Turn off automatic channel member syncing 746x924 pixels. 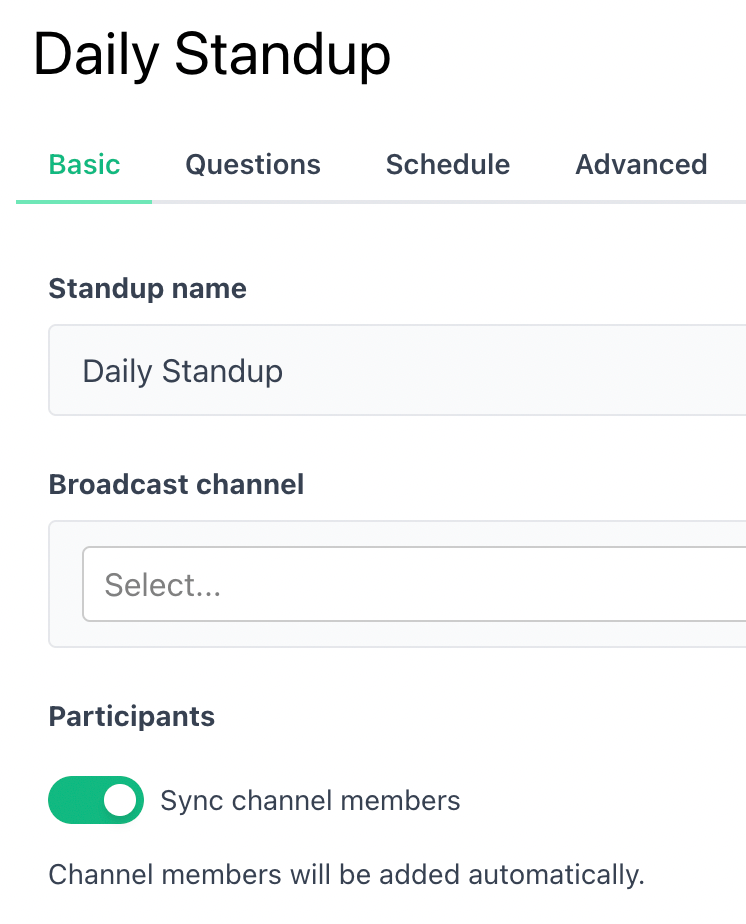click(x=95, y=800)
